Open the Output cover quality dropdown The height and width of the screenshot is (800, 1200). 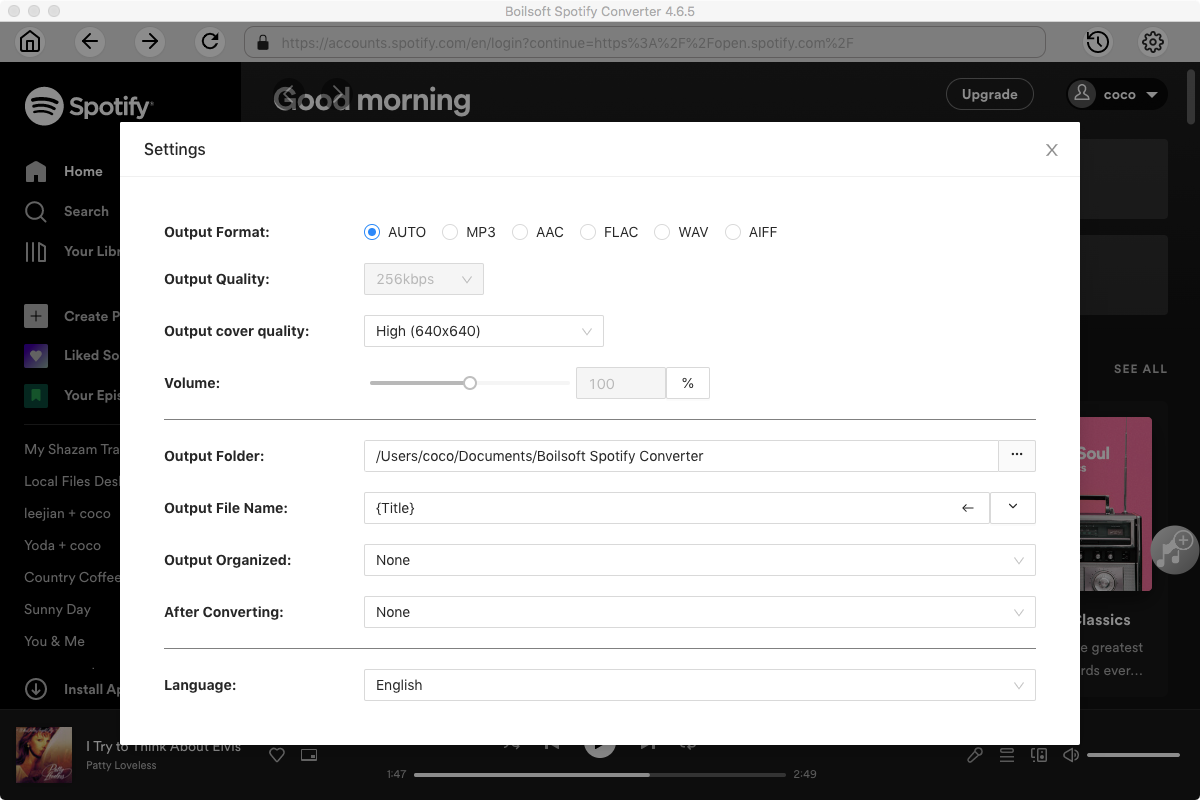click(x=484, y=331)
